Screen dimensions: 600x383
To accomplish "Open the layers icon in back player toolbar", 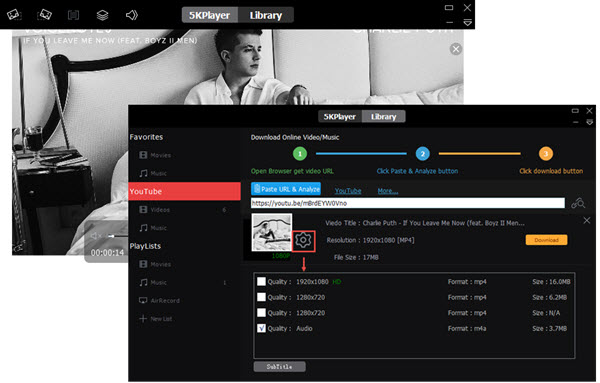I will [102, 15].
